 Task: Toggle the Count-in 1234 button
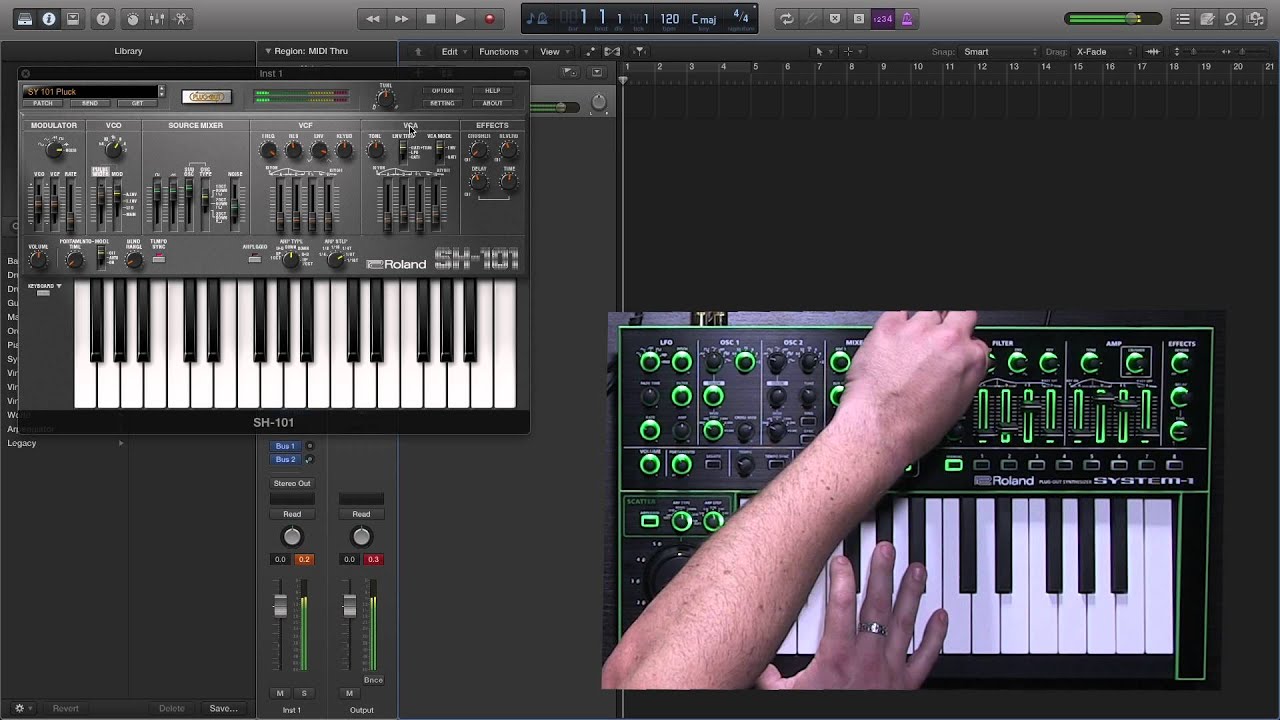[883, 19]
